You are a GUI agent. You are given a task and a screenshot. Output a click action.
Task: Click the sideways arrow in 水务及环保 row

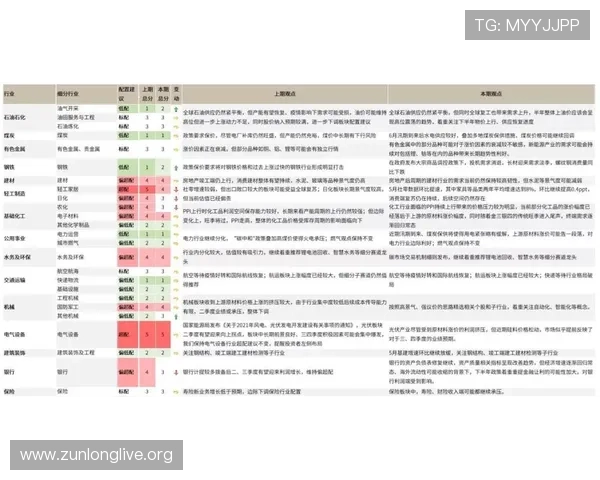pos(176,258)
